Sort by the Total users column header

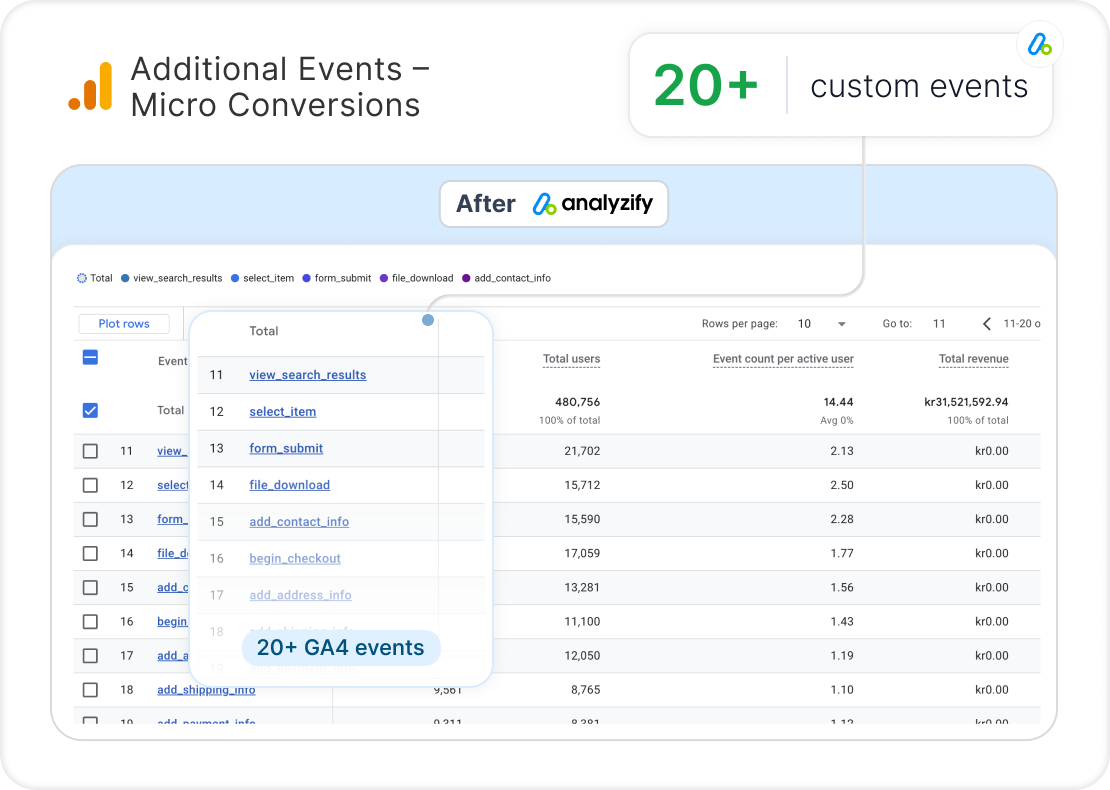571,359
